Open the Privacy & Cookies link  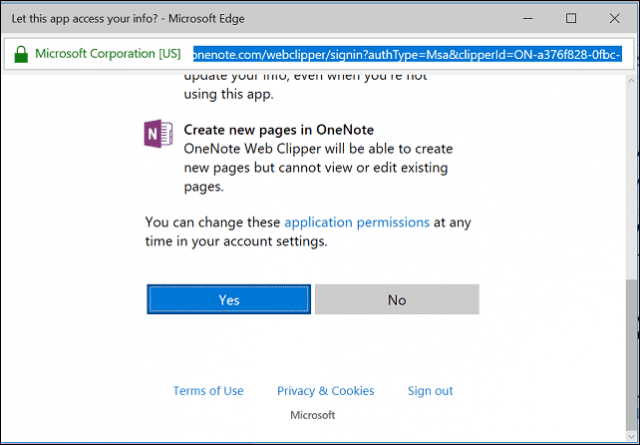[x=325, y=391]
